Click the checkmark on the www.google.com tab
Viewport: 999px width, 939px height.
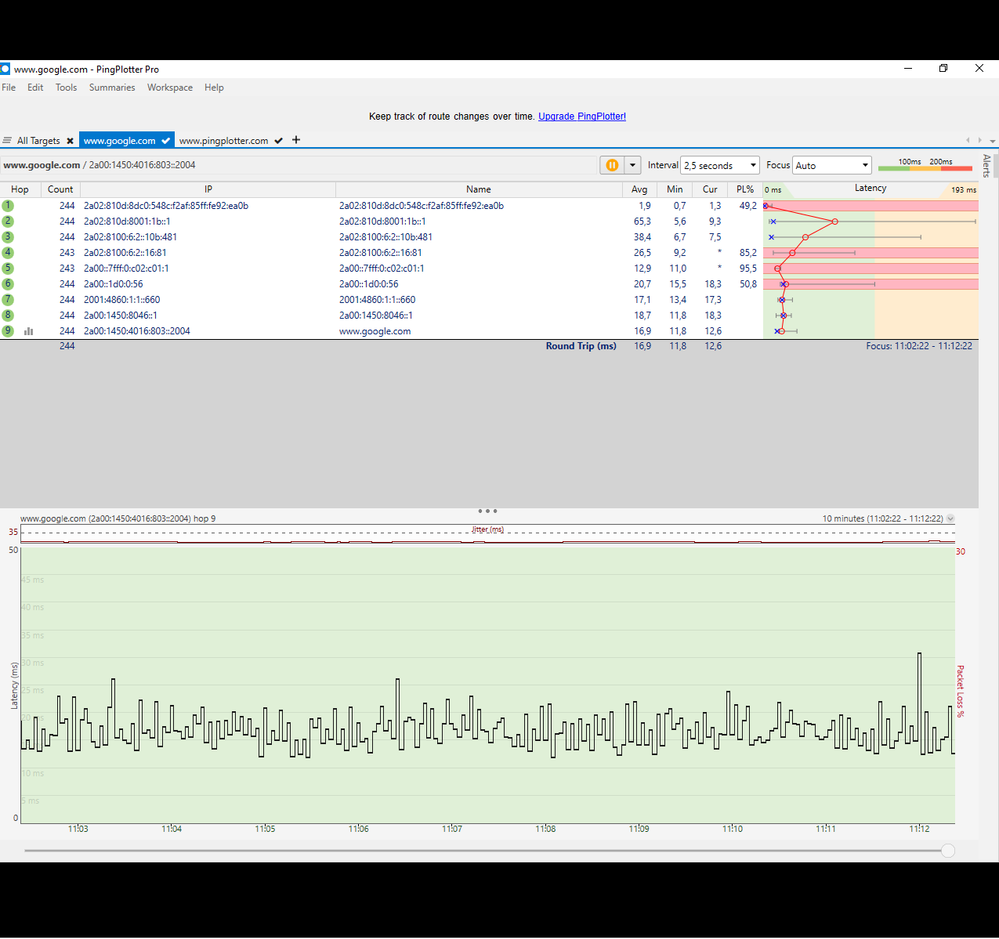pyautogui.click(x=166, y=141)
